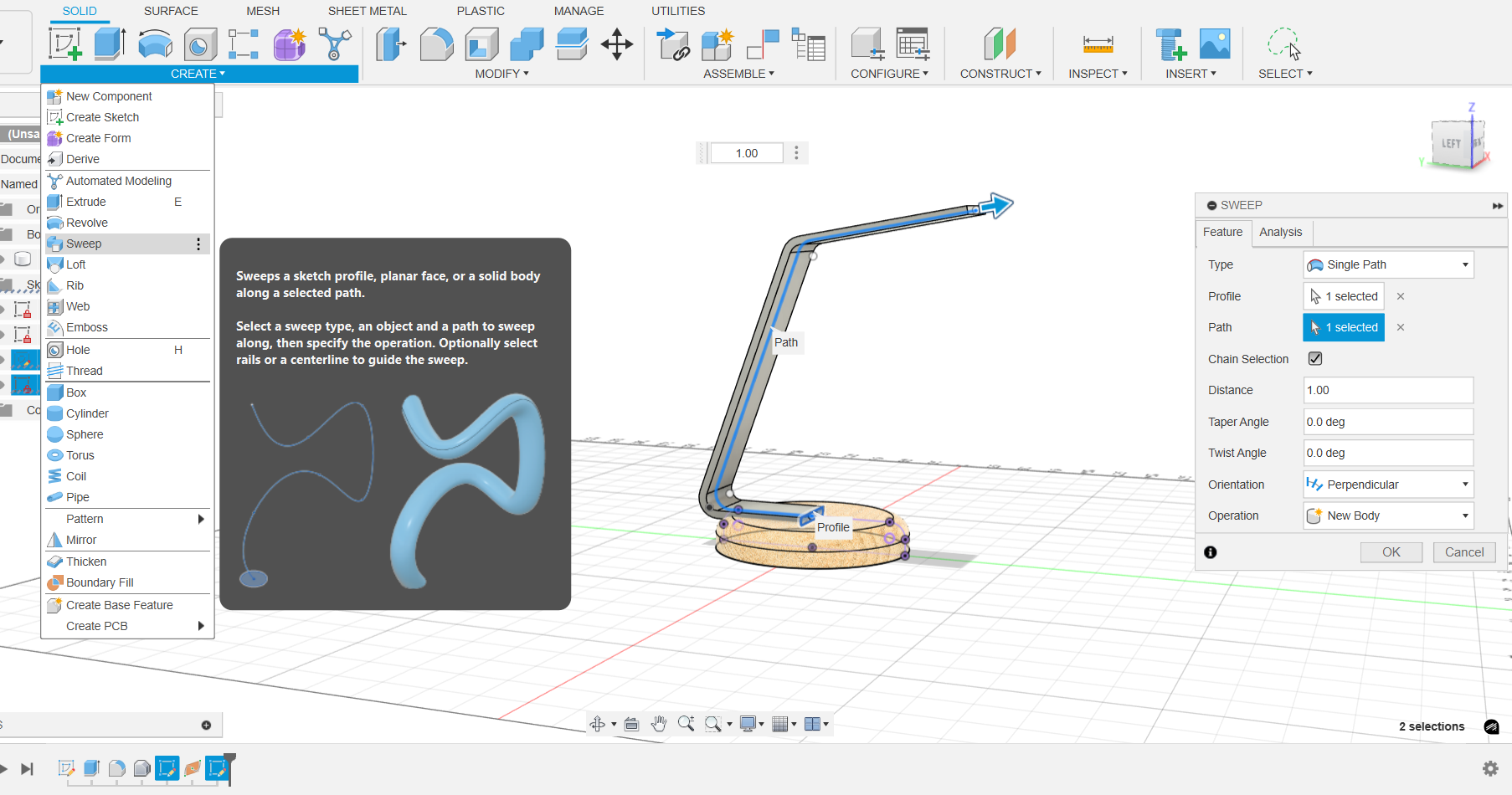Uncheck the Chain Selection checkbox
This screenshot has width=1512, height=795.
(1315, 359)
